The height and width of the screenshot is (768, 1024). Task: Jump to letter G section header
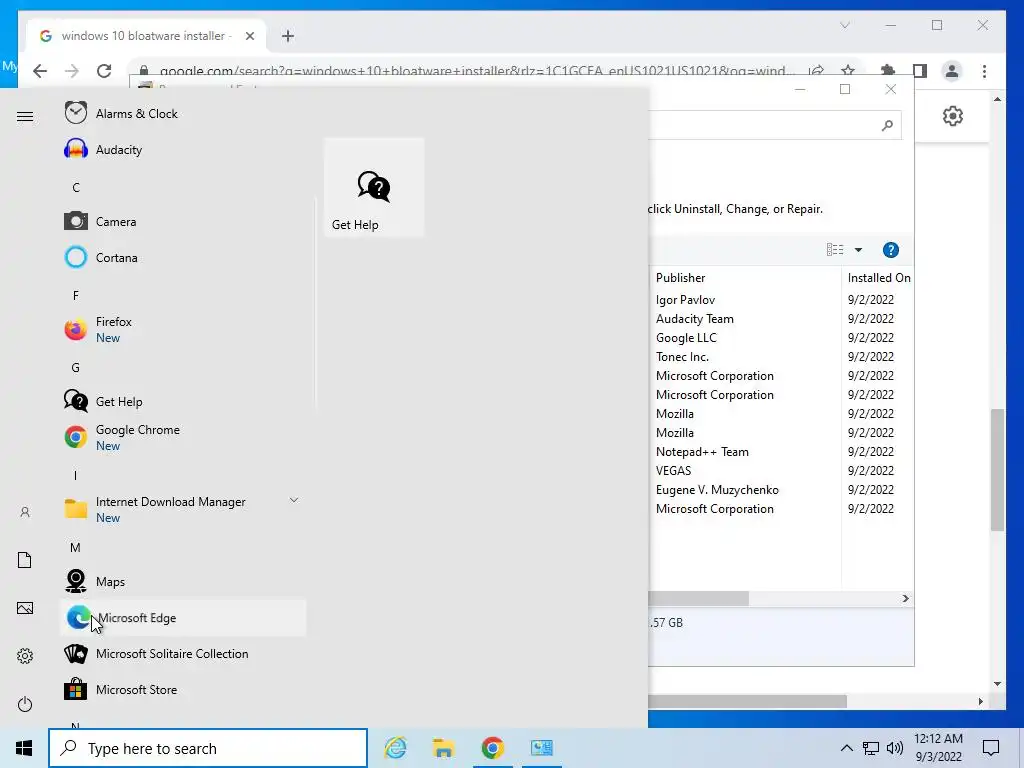tap(76, 368)
